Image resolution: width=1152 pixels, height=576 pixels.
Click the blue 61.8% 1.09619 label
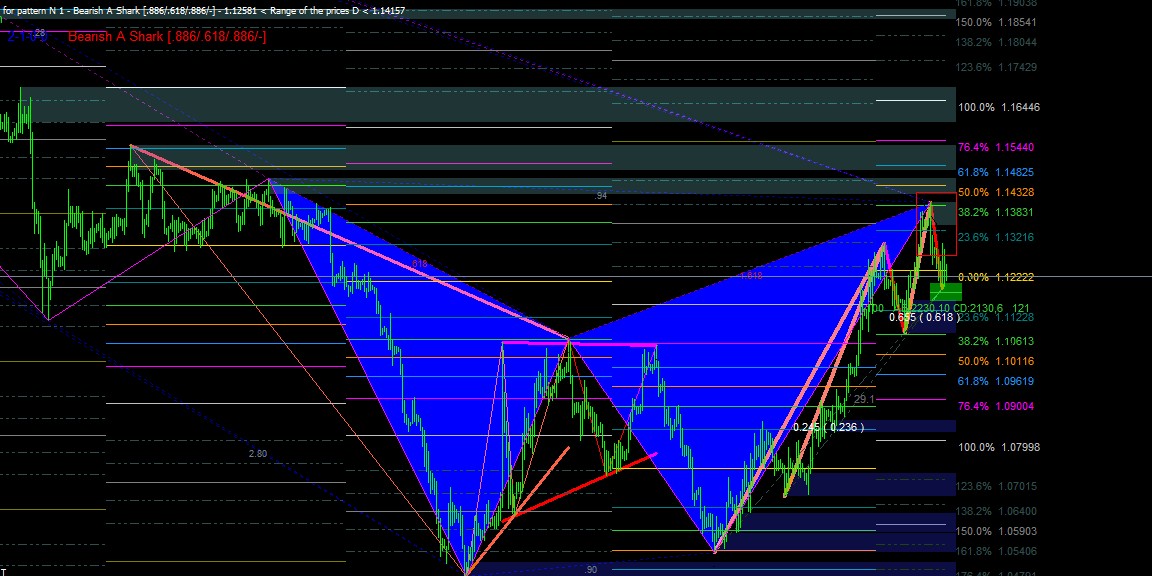[996, 381]
